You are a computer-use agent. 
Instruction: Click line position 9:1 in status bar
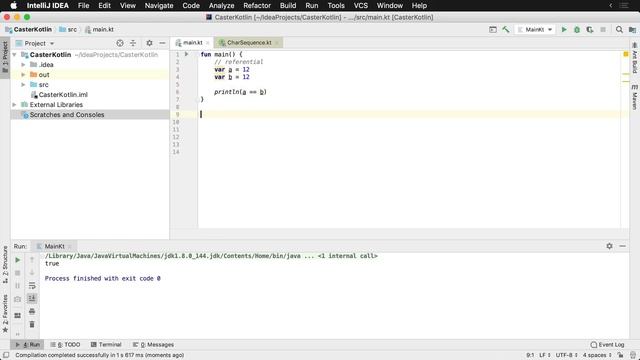pyautogui.click(x=530, y=355)
